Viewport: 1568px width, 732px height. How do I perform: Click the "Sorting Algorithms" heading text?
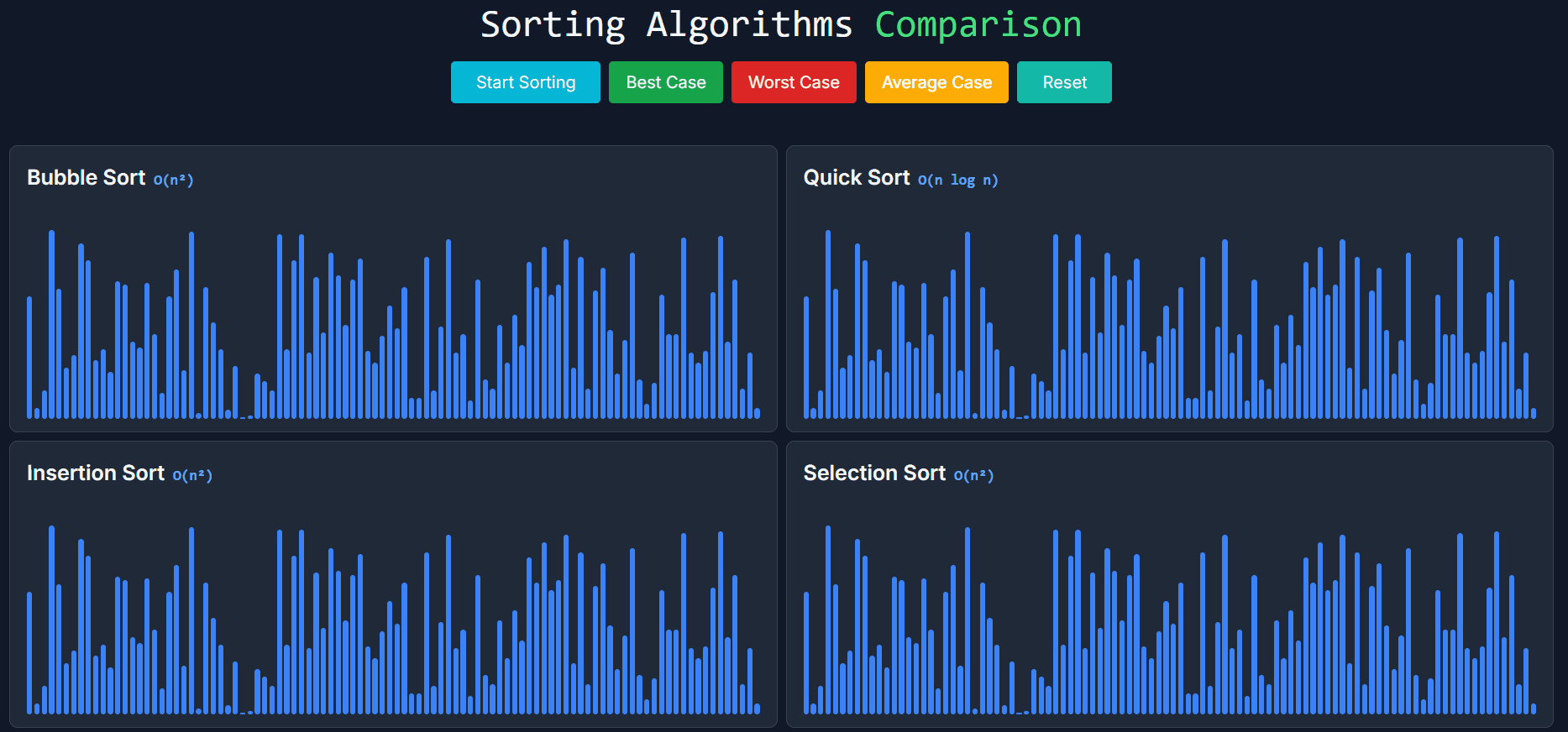point(666,24)
